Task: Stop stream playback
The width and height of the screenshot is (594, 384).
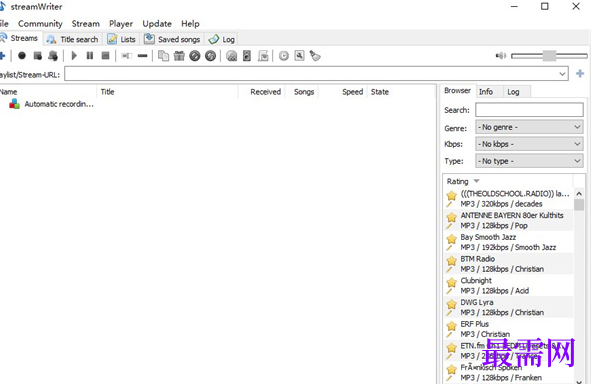Action: pos(105,56)
